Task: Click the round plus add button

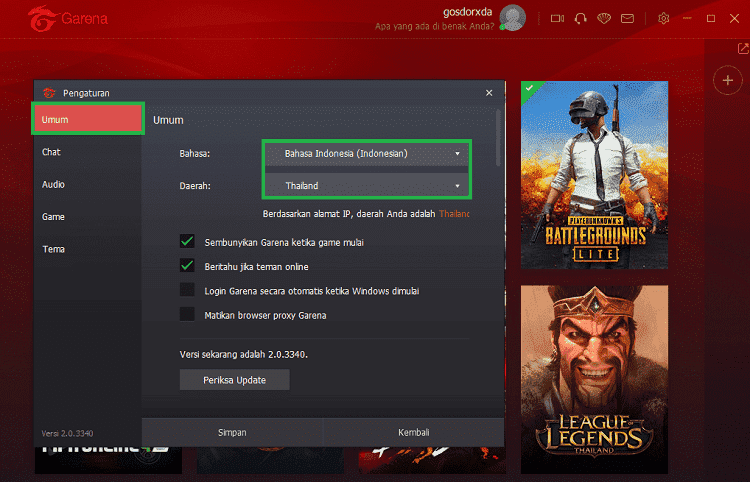Action: point(728,80)
